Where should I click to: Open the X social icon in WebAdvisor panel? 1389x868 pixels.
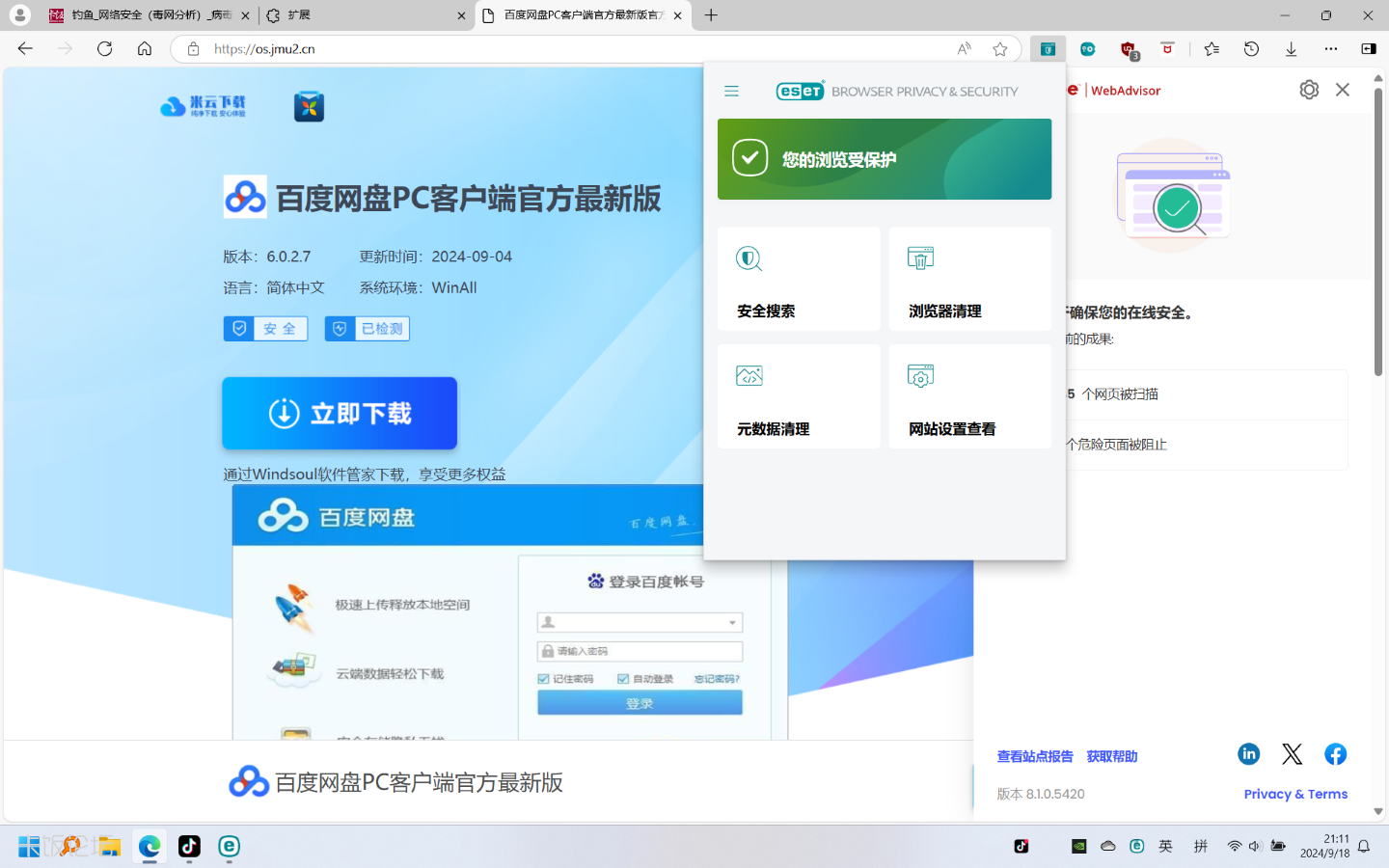(1293, 754)
